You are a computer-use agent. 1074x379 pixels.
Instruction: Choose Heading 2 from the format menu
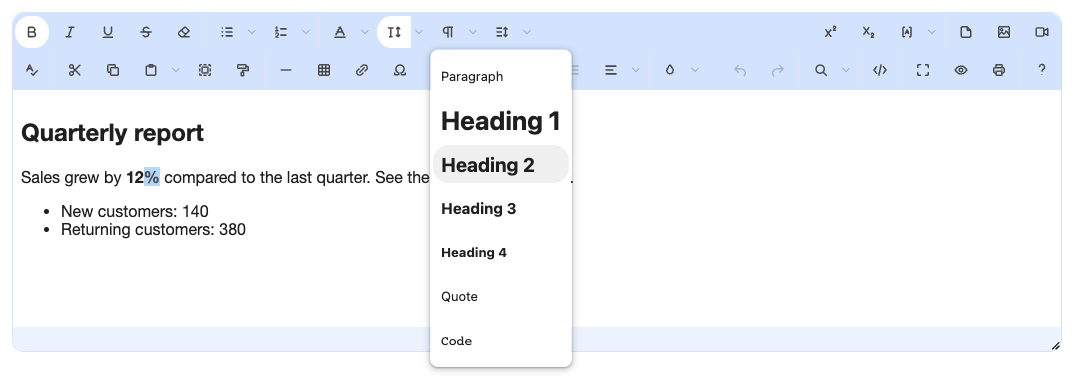(501, 164)
